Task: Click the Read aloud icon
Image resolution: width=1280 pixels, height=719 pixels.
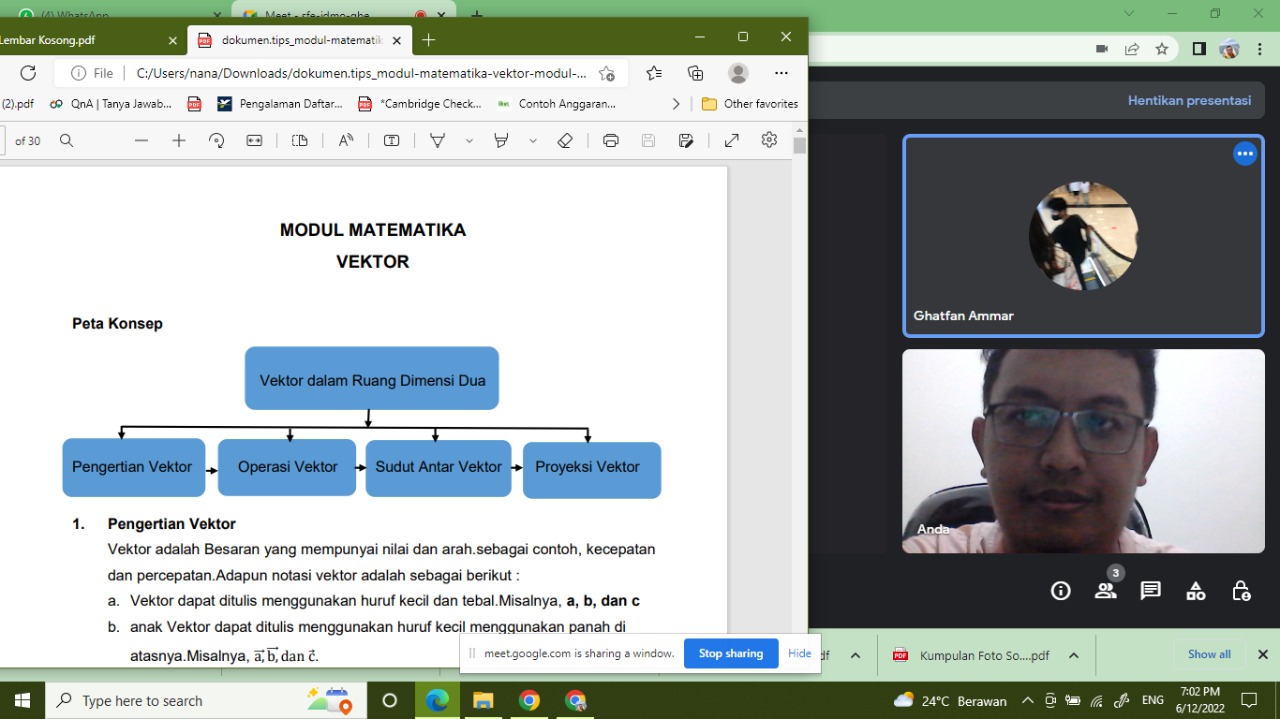Action: tap(346, 141)
